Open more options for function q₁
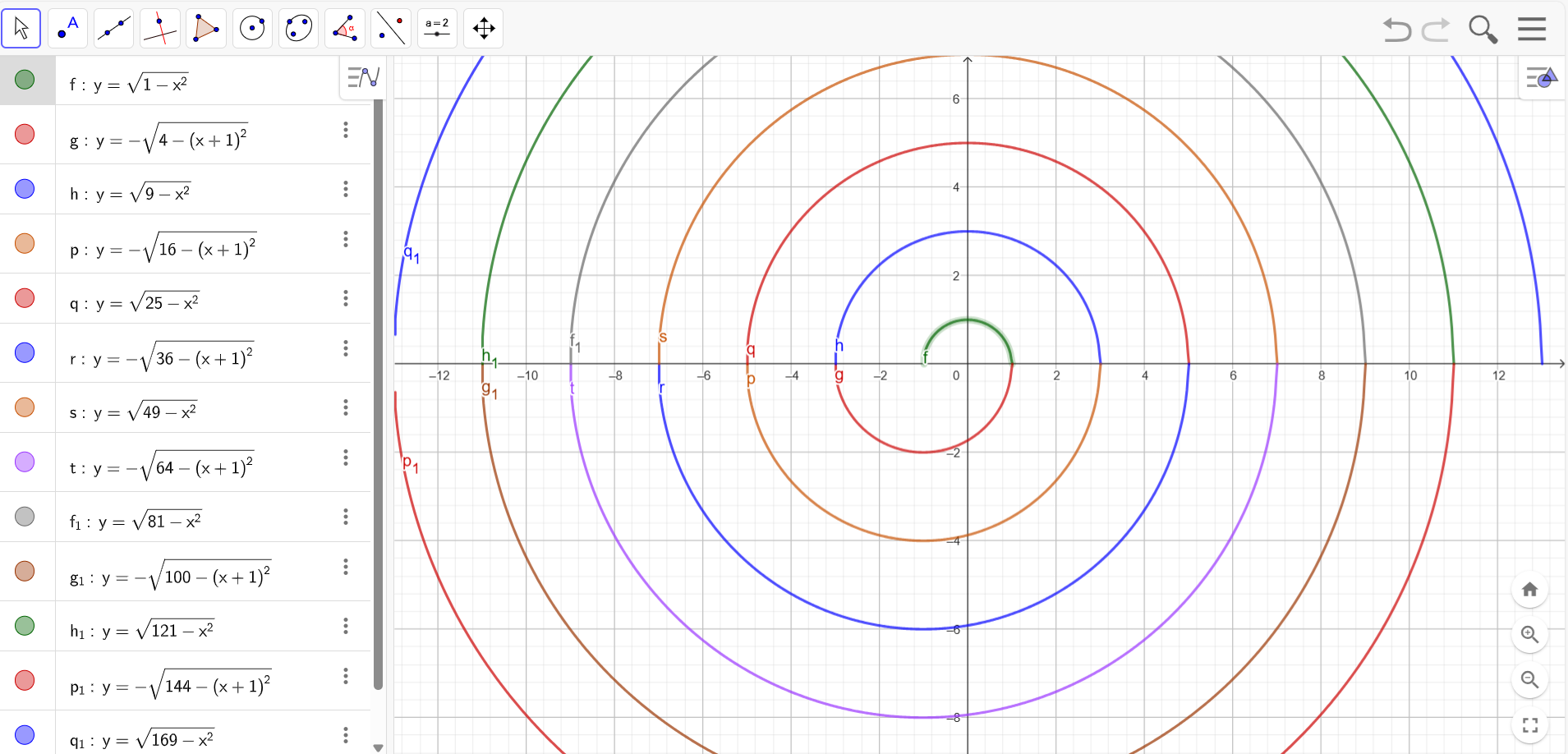The image size is (1568, 754). click(x=346, y=735)
